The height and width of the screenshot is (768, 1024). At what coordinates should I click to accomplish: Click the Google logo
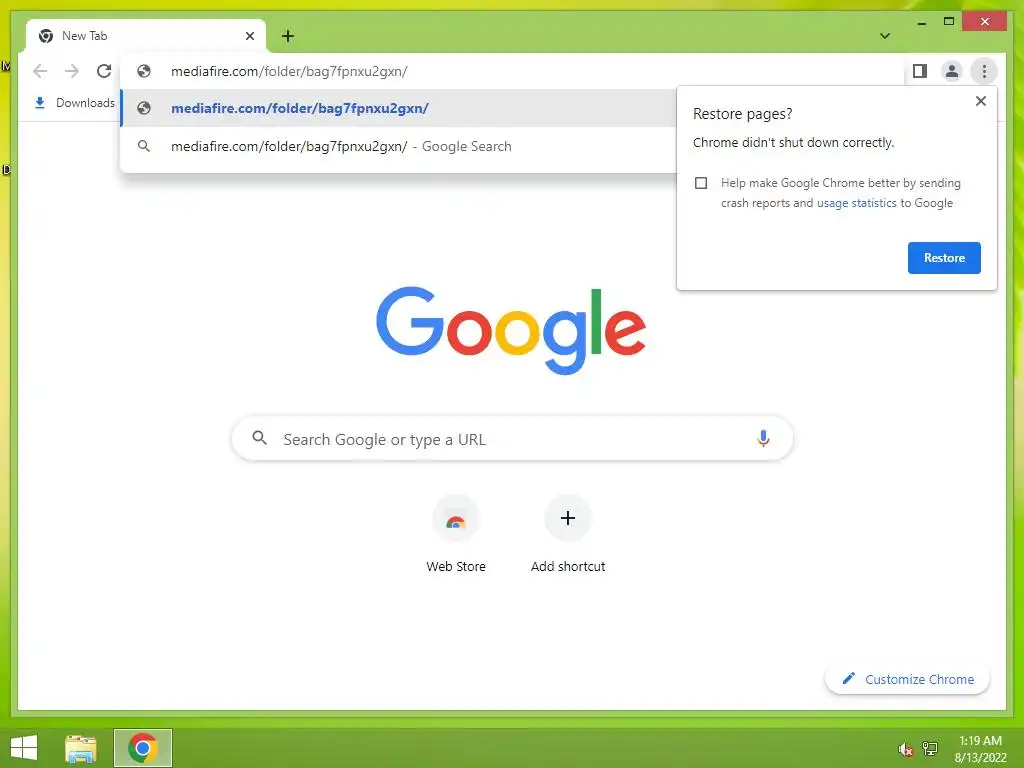coord(511,330)
